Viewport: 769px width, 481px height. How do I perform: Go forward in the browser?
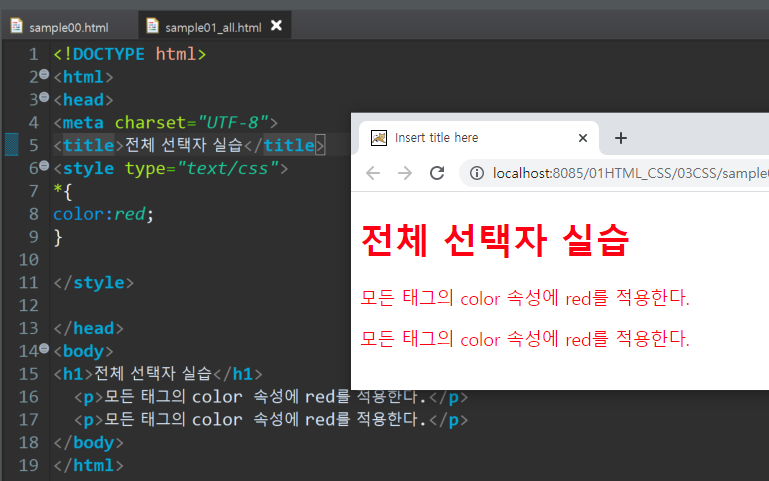(405, 173)
